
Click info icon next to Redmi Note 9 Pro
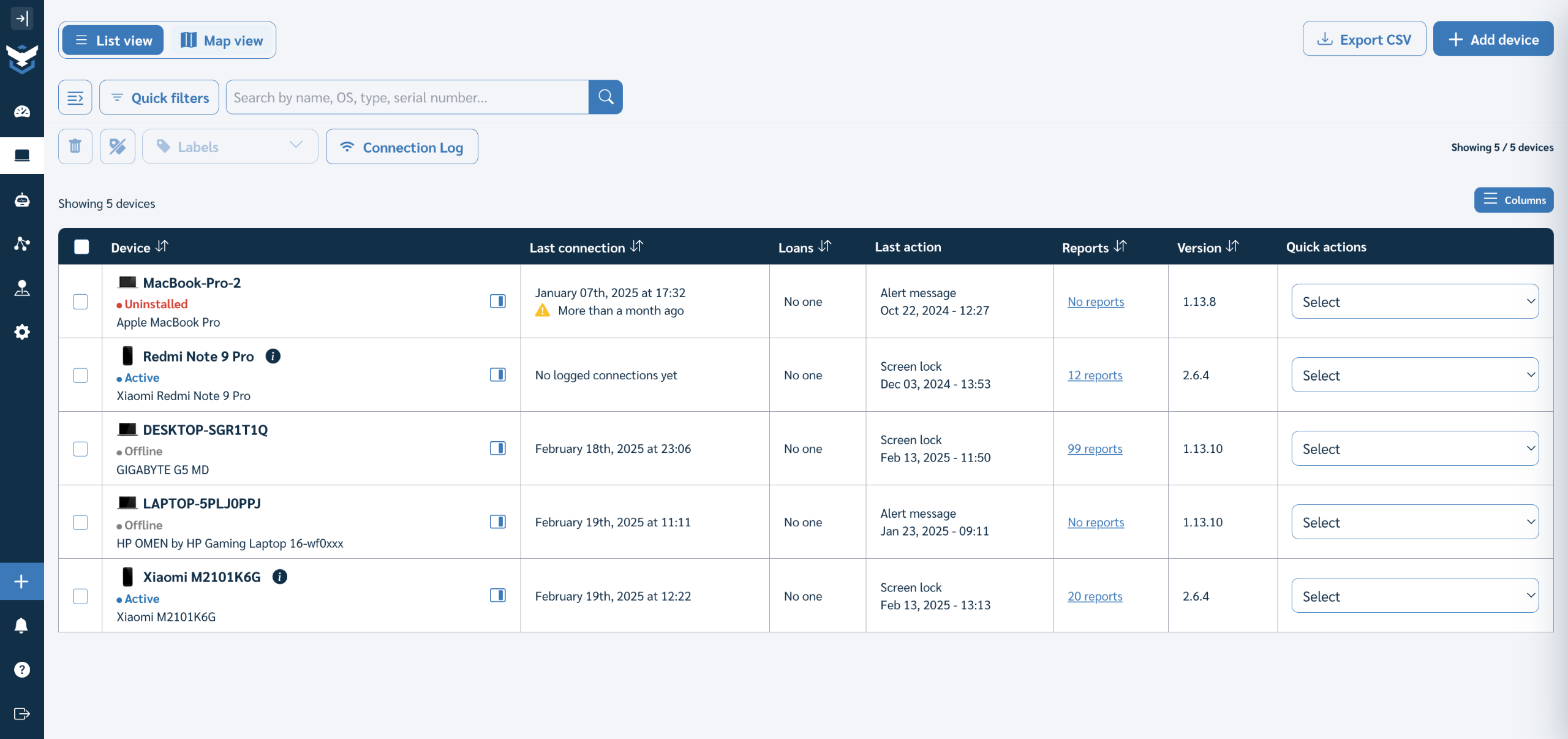click(273, 356)
